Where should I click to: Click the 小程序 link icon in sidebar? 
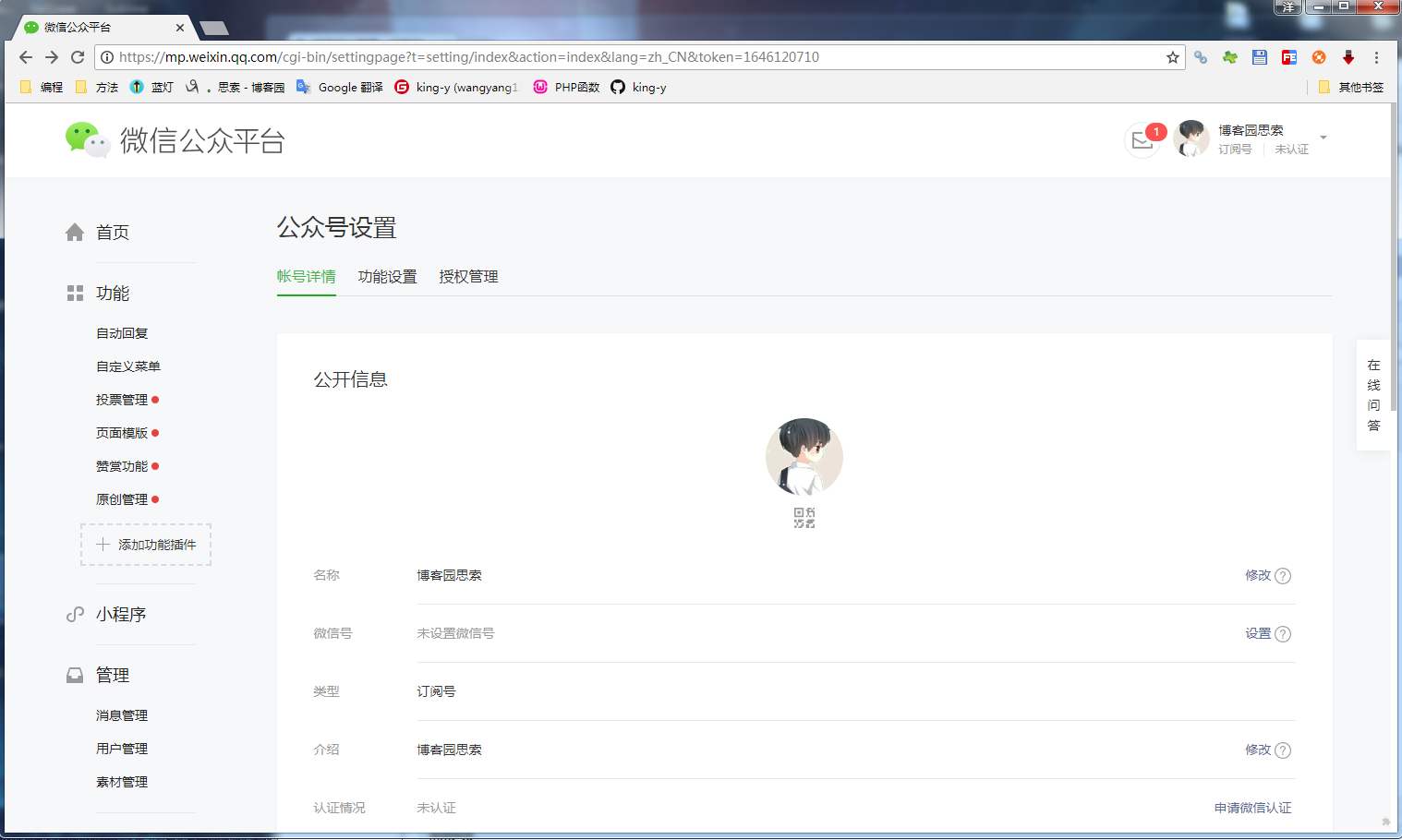point(75,615)
